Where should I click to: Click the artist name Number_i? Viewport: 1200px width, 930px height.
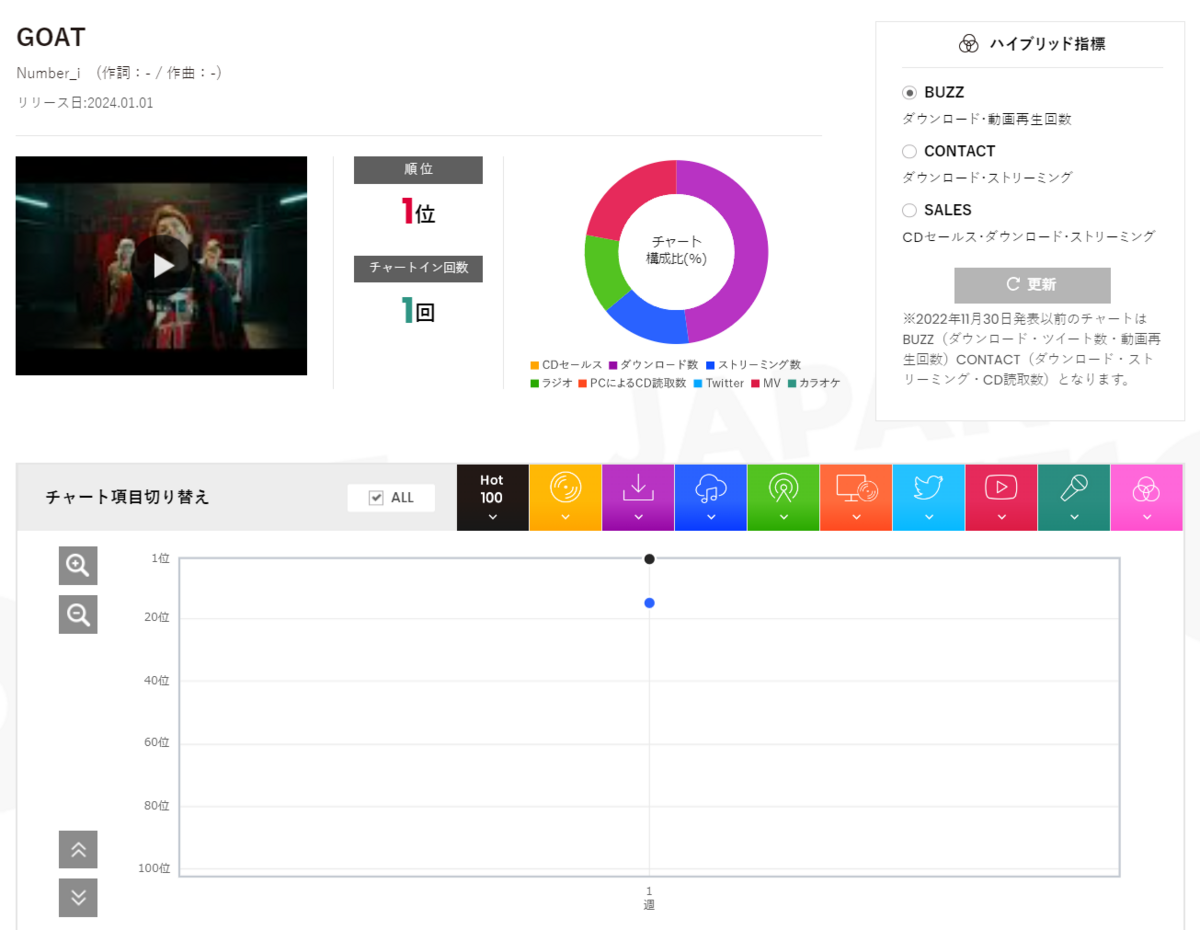pos(48,73)
